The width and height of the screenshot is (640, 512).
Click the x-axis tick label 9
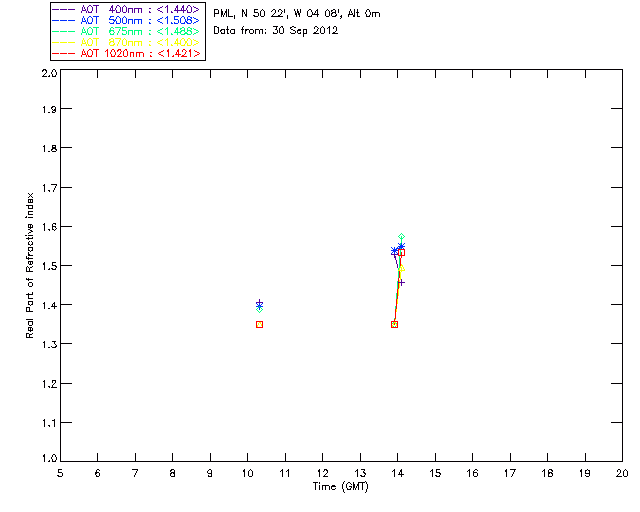(x=210, y=473)
